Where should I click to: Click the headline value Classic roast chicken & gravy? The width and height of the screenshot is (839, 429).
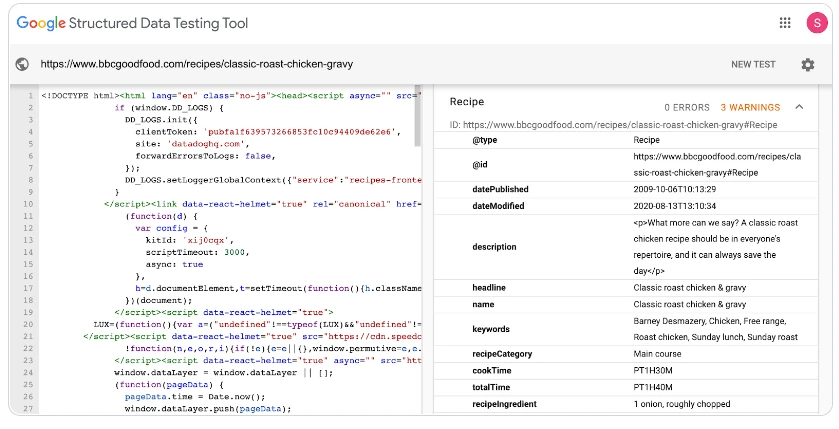pos(689,288)
